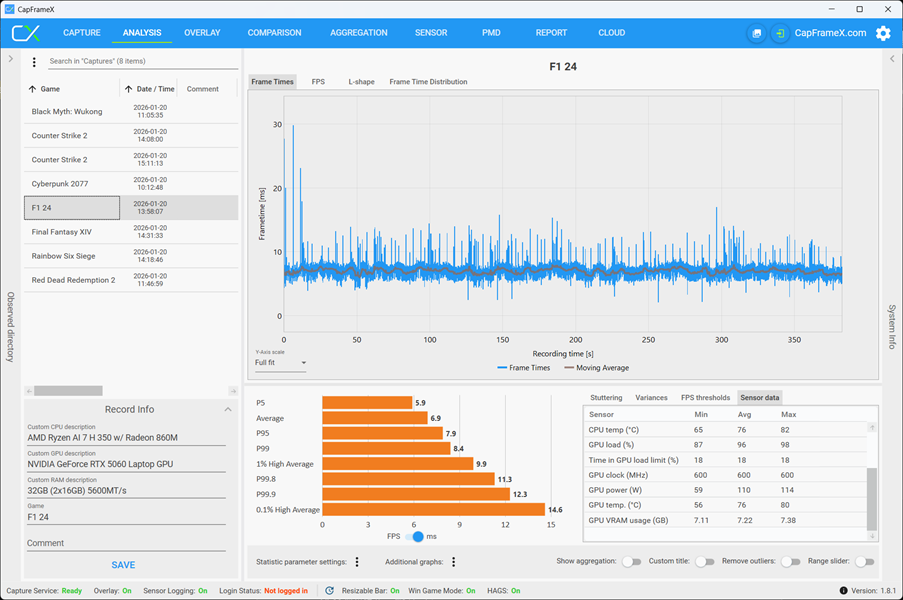Screen dimensions: 903x600
Task: Open Additional graphs three-dot menu
Action: click(454, 561)
